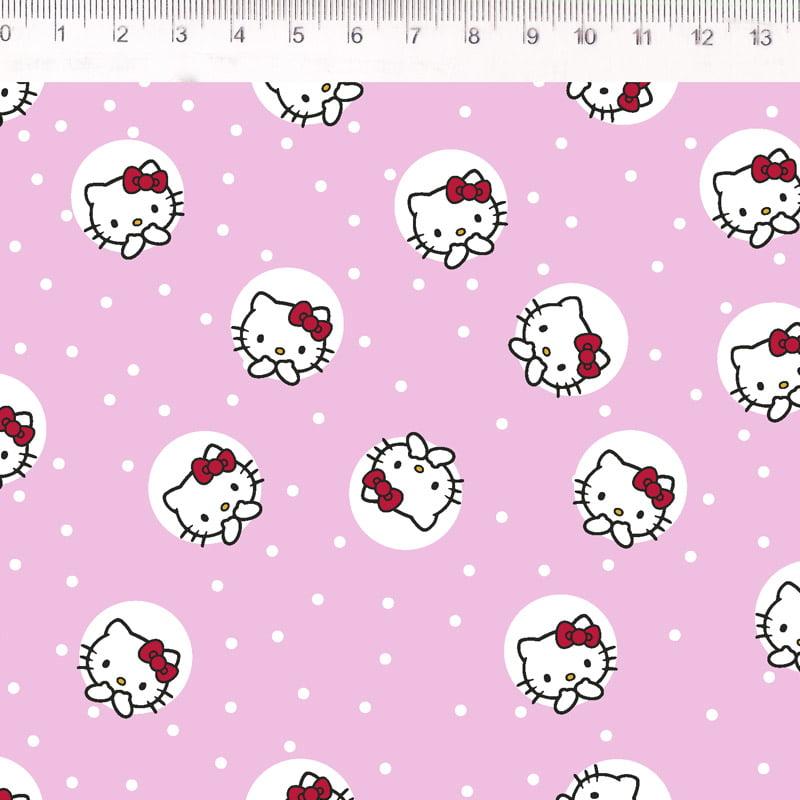
Task: Click the ruler mark labeled 4
Action: (238, 35)
